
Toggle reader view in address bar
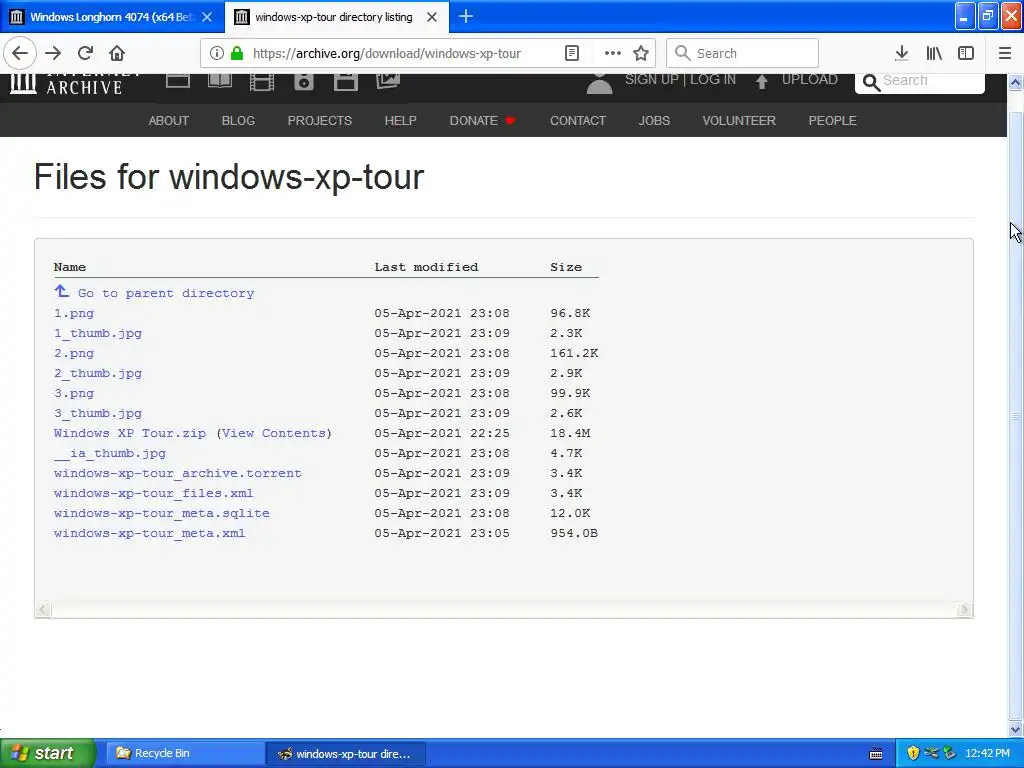click(572, 53)
